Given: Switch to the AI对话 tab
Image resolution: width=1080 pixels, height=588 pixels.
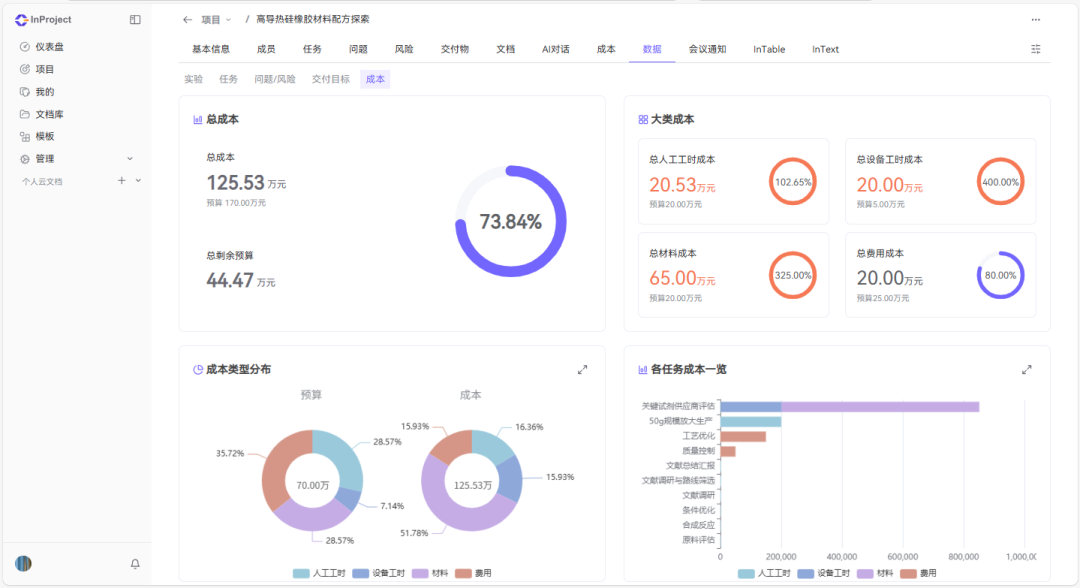Looking at the screenshot, I should point(555,47).
